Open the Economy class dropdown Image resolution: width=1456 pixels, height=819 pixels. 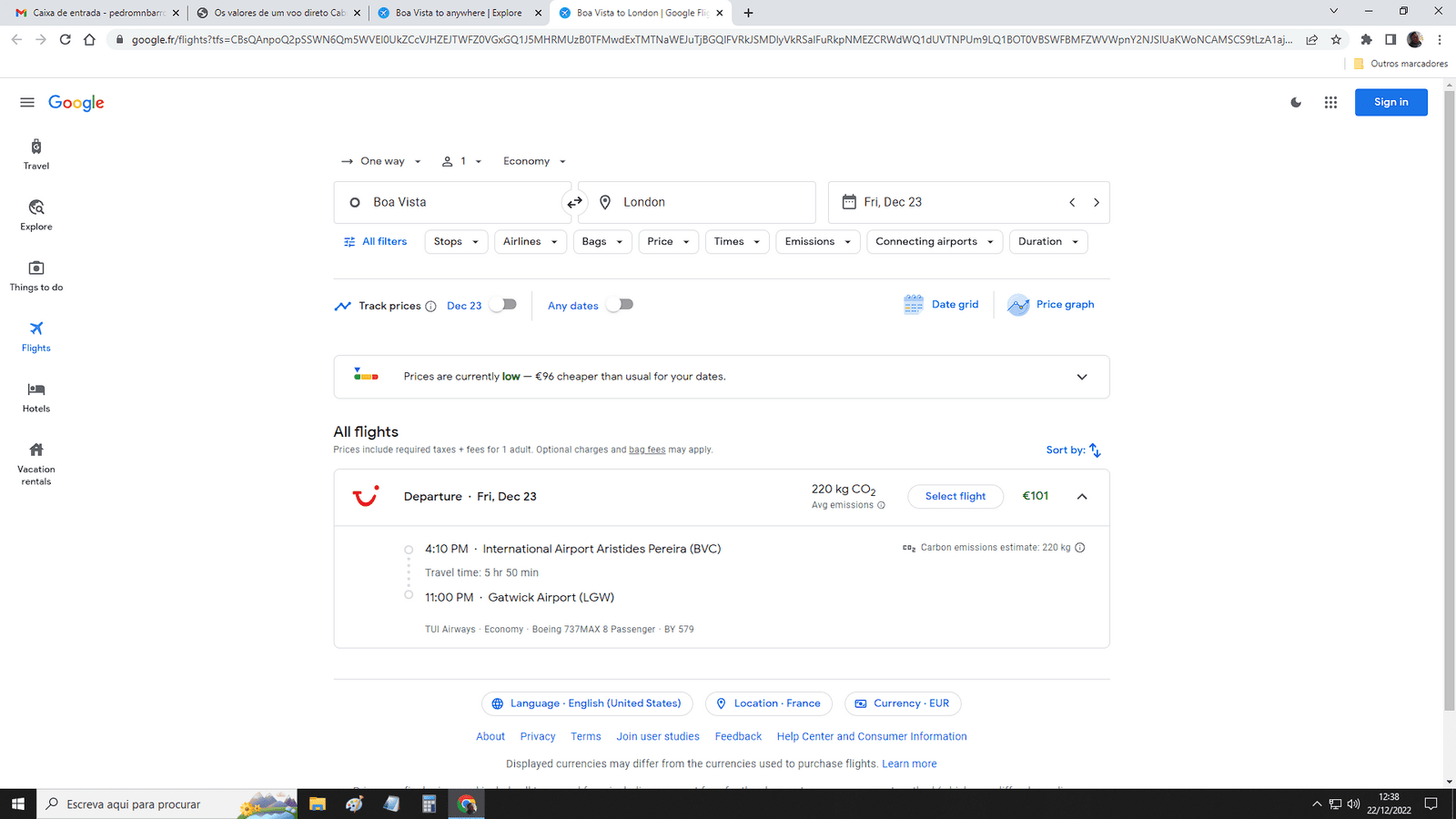534,161
